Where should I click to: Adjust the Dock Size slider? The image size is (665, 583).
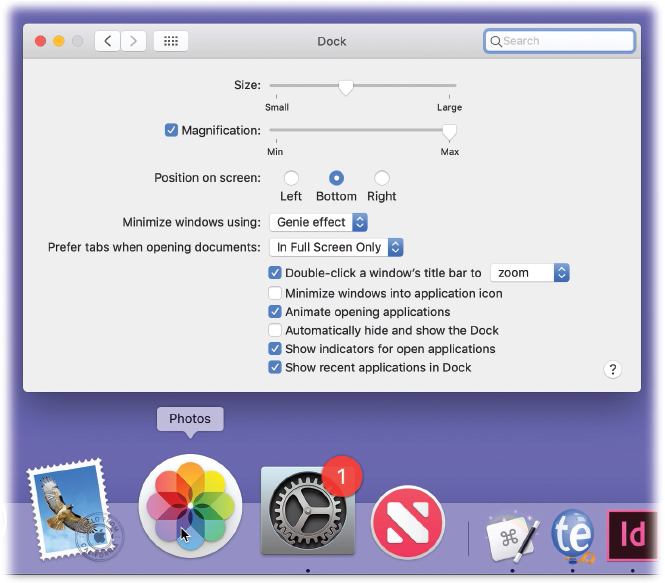click(x=346, y=87)
